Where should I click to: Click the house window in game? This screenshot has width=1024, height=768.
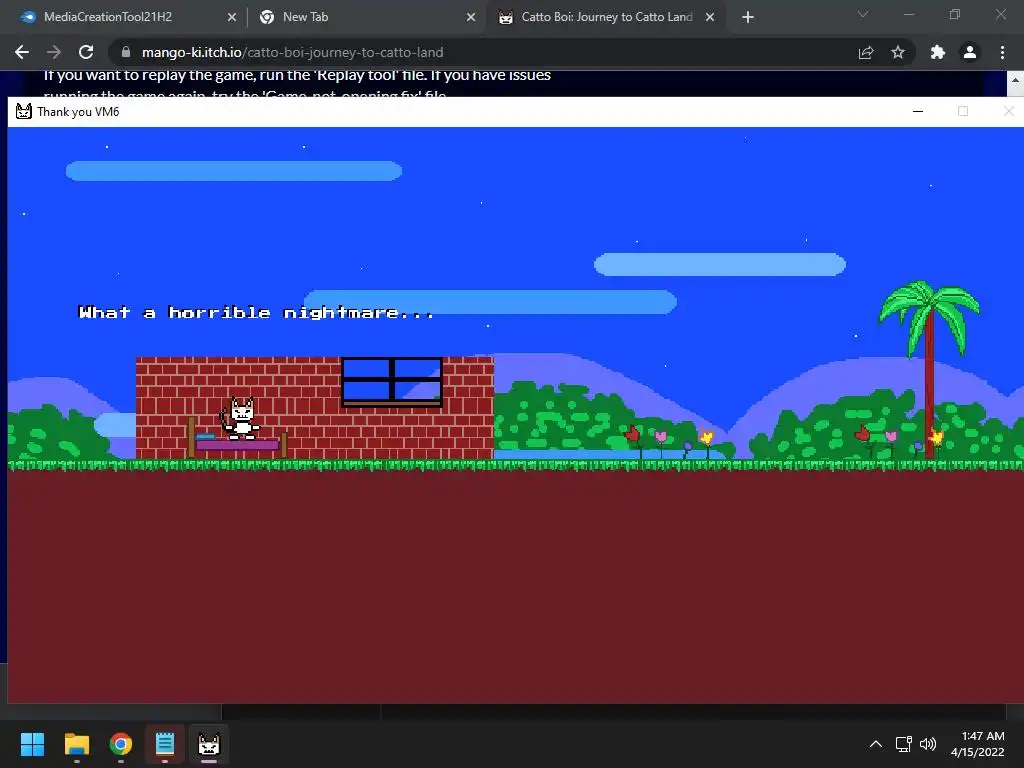(x=392, y=381)
